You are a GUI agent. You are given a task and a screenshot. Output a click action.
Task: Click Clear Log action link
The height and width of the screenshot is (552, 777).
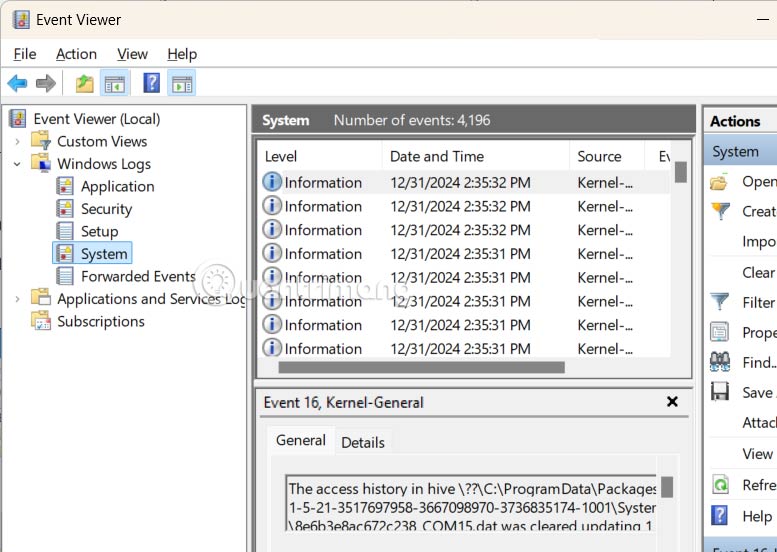point(759,273)
